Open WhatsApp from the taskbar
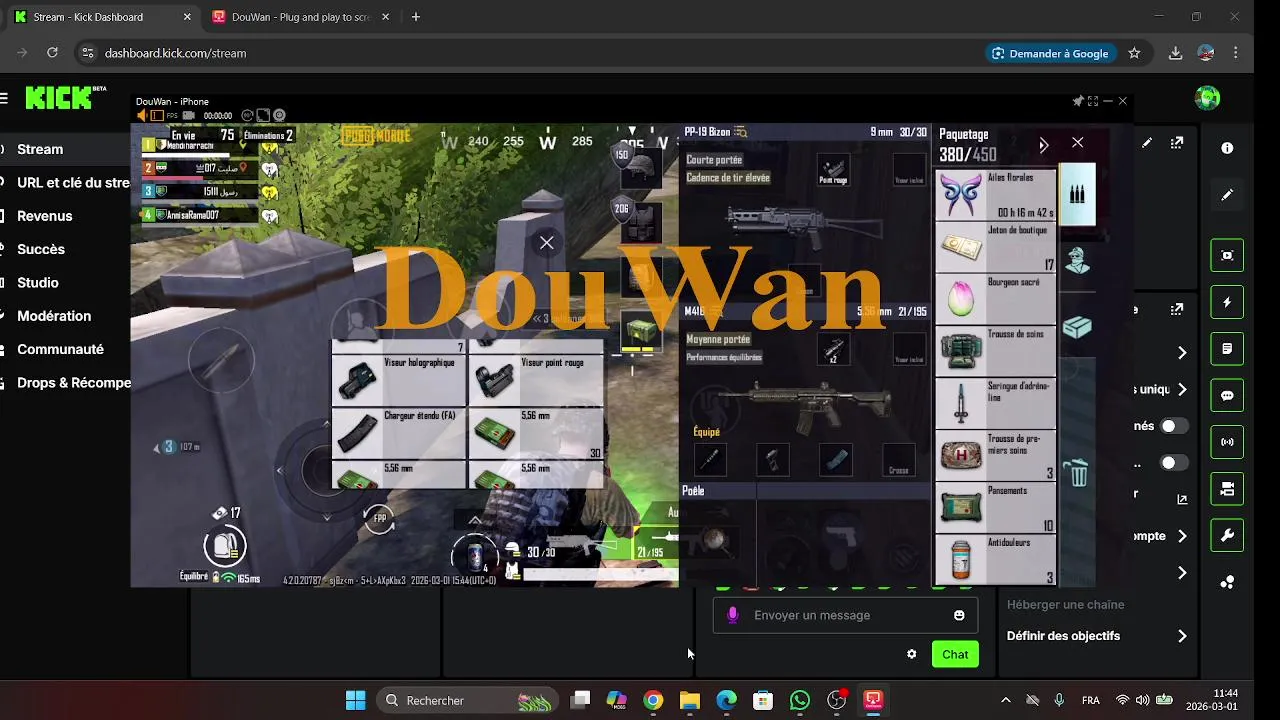1280x720 pixels. pos(799,700)
